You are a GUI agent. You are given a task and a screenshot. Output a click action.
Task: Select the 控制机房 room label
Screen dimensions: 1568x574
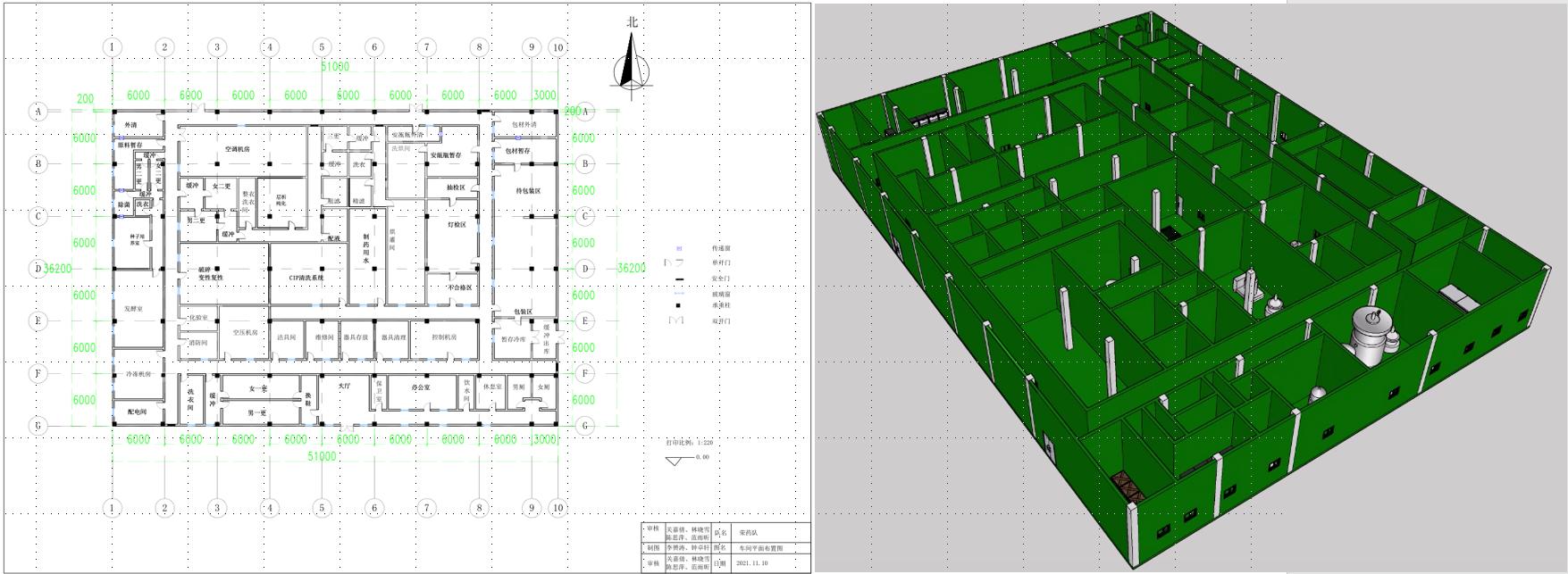click(444, 337)
